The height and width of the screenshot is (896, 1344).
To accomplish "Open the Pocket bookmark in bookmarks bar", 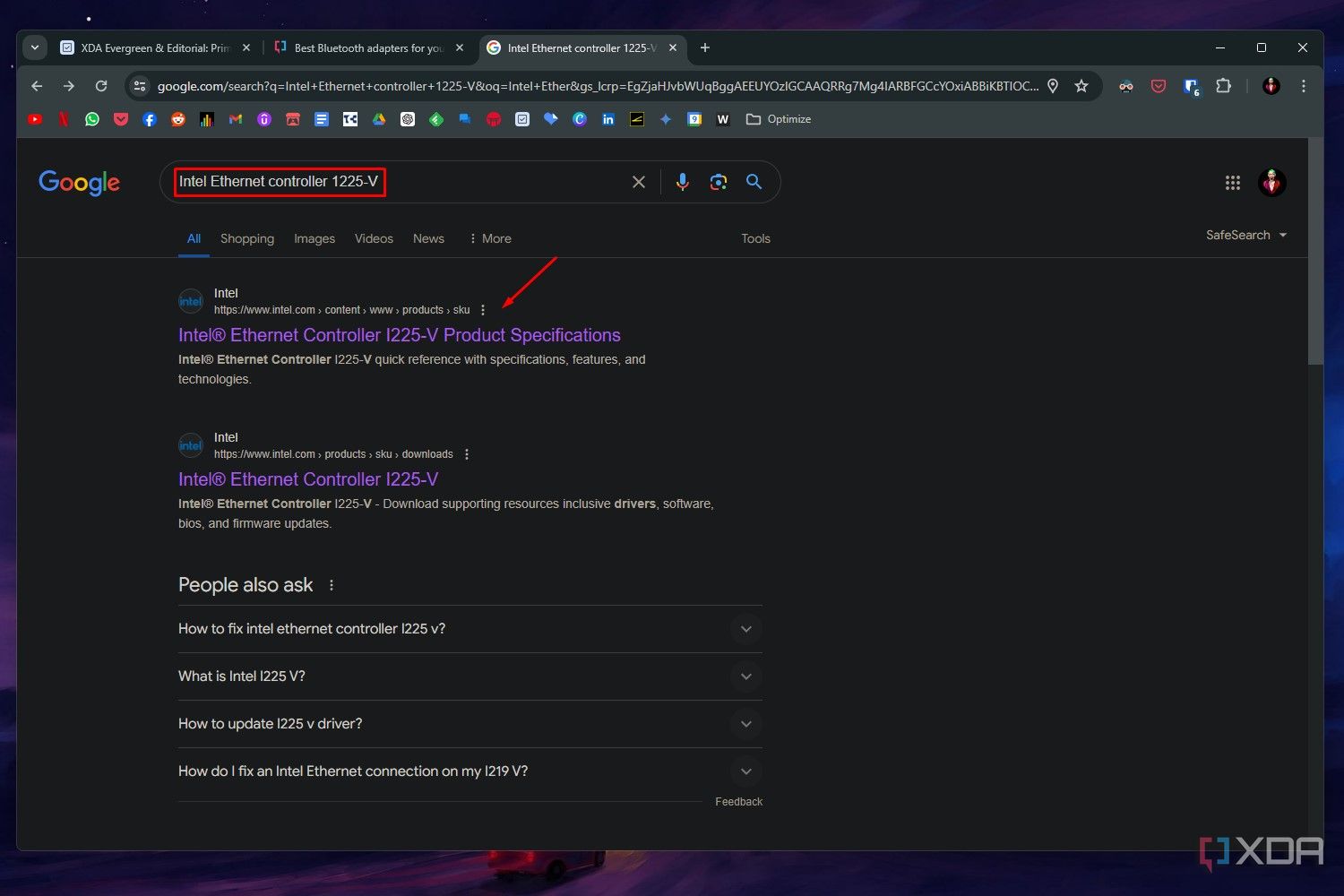I will pos(121,119).
